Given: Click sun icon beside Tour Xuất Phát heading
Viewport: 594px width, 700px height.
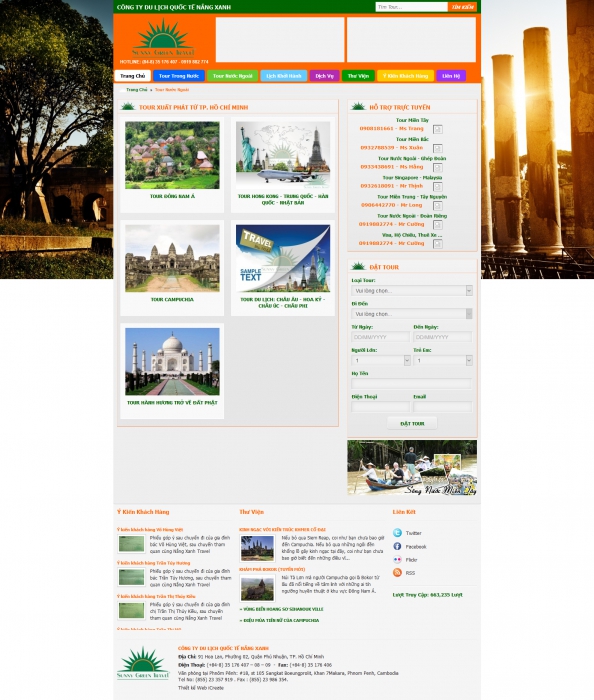Looking at the screenshot, I should coord(128,106).
